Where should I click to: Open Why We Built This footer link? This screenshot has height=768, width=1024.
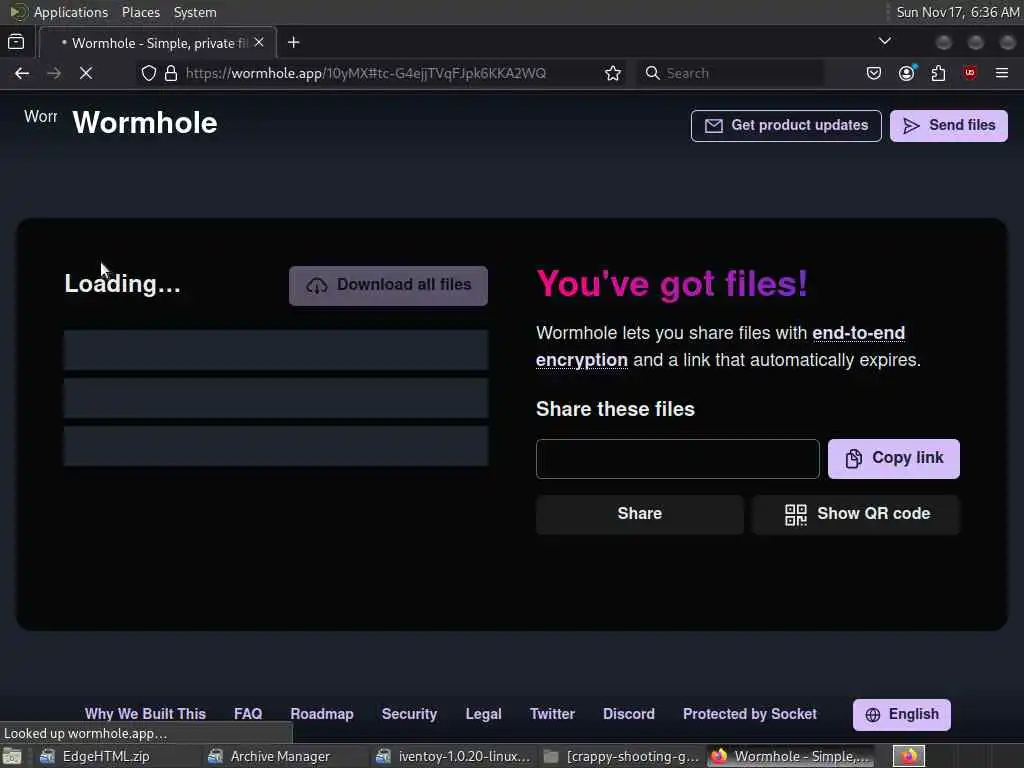pos(145,714)
